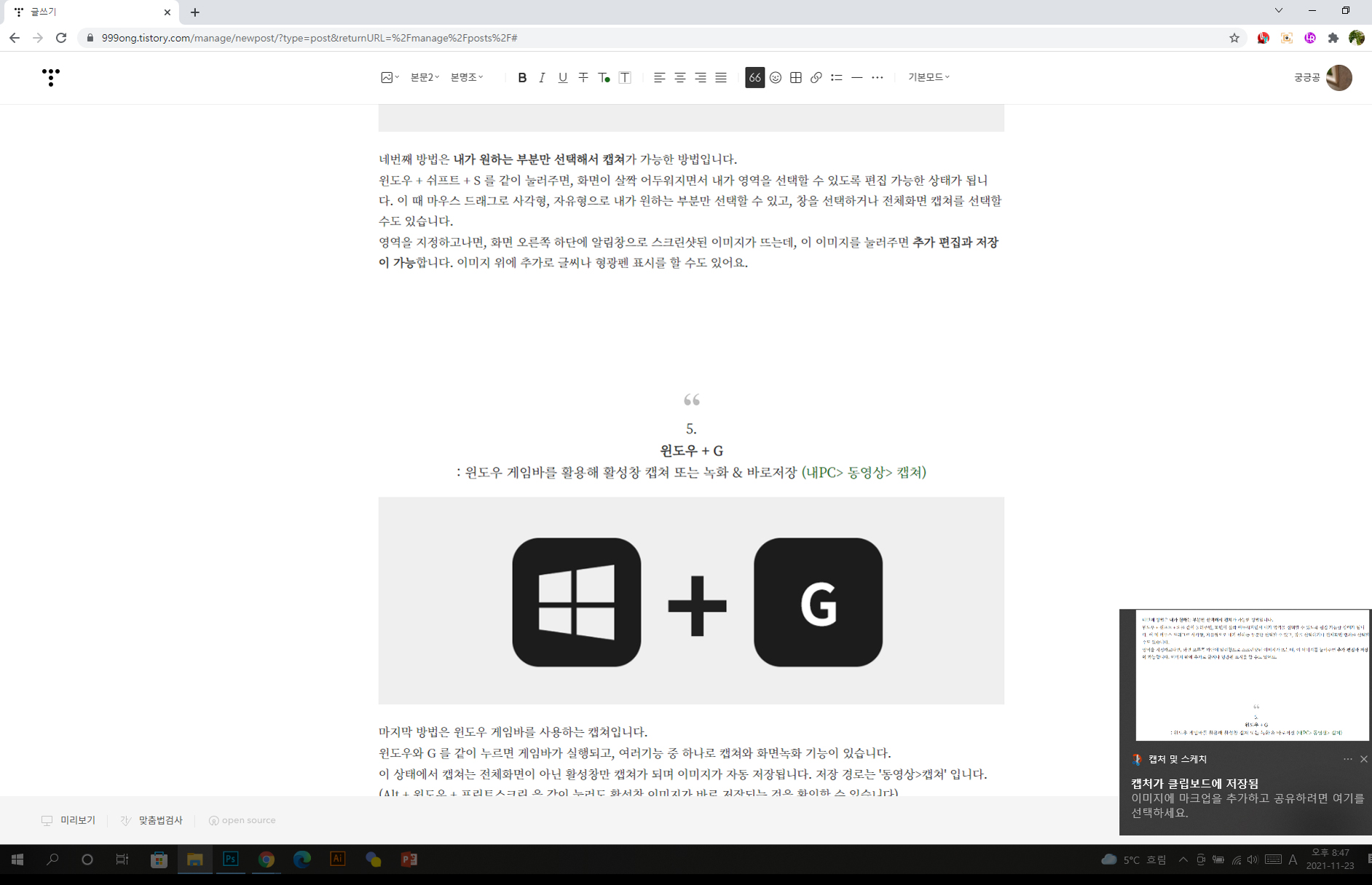Image resolution: width=1372 pixels, height=885 pixels.
Task: Align text center
Action: tap(679, 77)
